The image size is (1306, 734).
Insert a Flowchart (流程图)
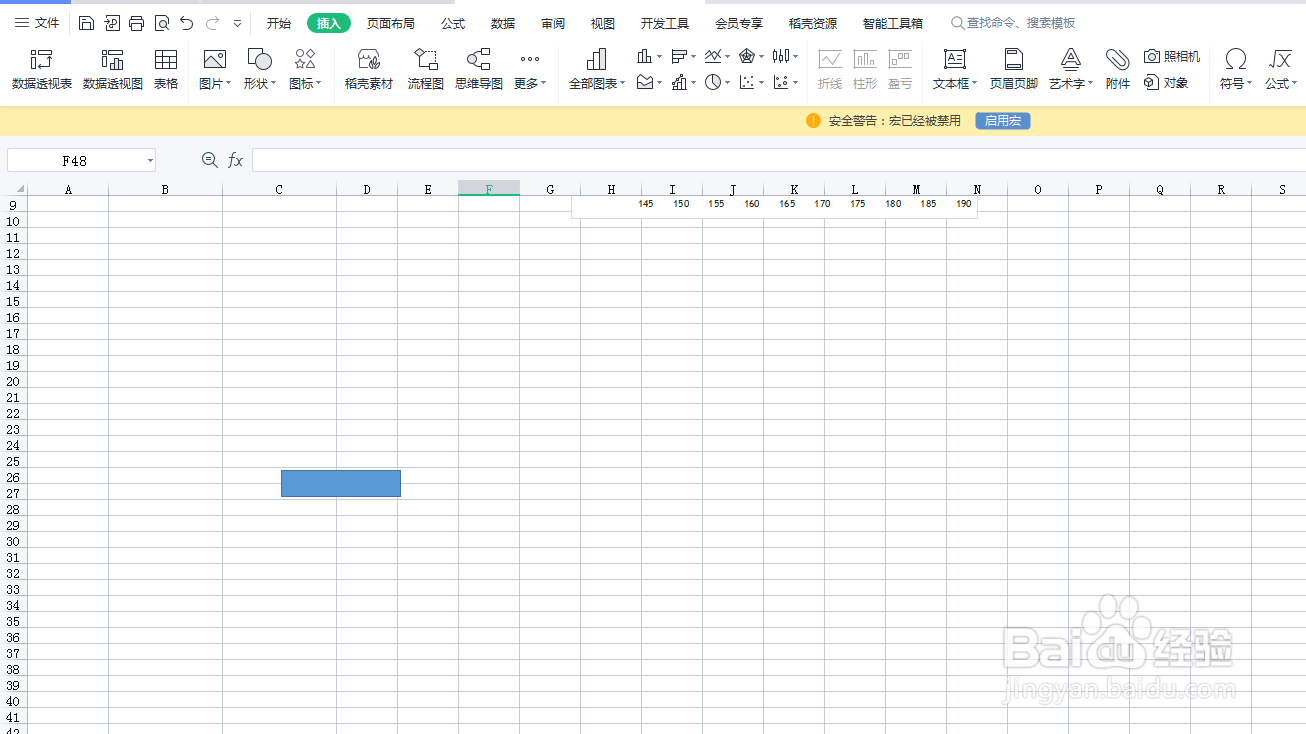pos(426,70)
